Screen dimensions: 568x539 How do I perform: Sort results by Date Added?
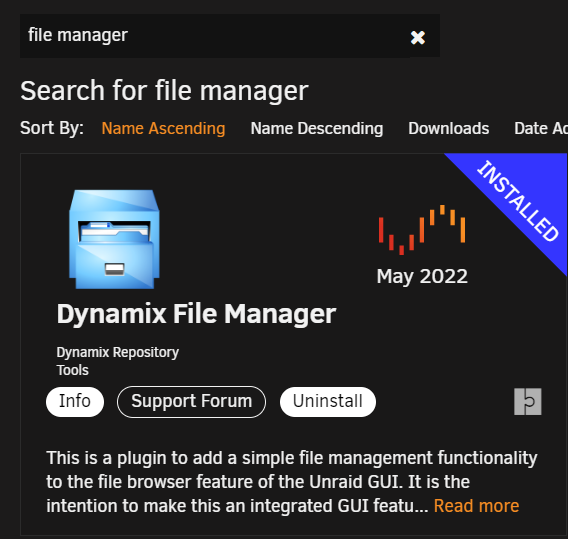click(x=541, y=128)
